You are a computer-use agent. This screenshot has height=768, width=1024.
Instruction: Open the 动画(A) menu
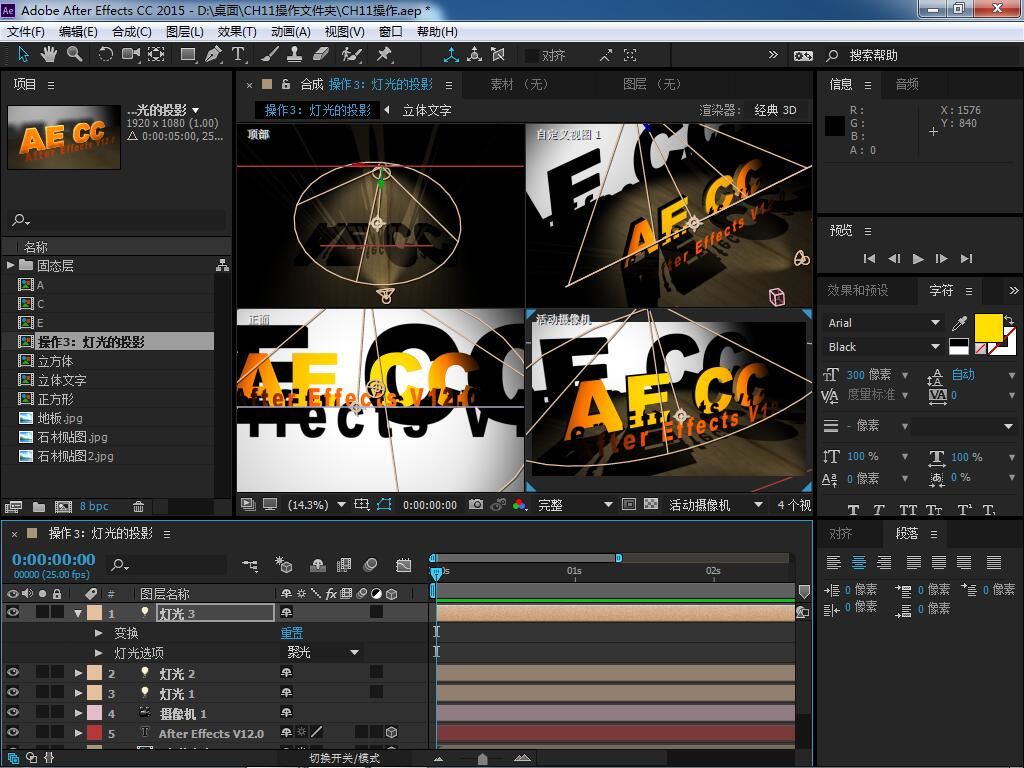click(291, 31)
